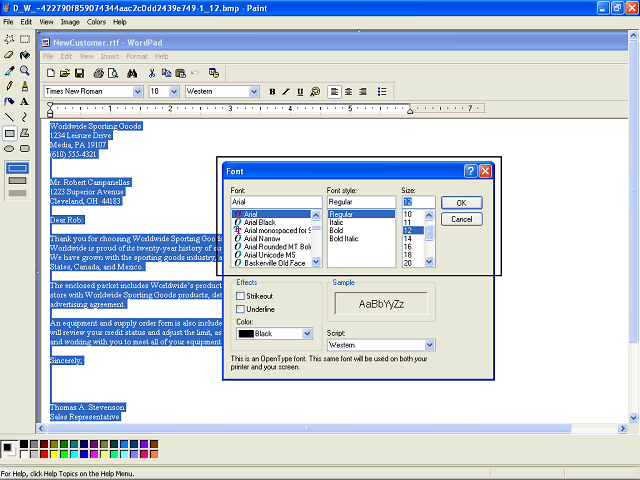Pick the bright red swatch in Paint palette
640x480 pixels.
(44, 454)
